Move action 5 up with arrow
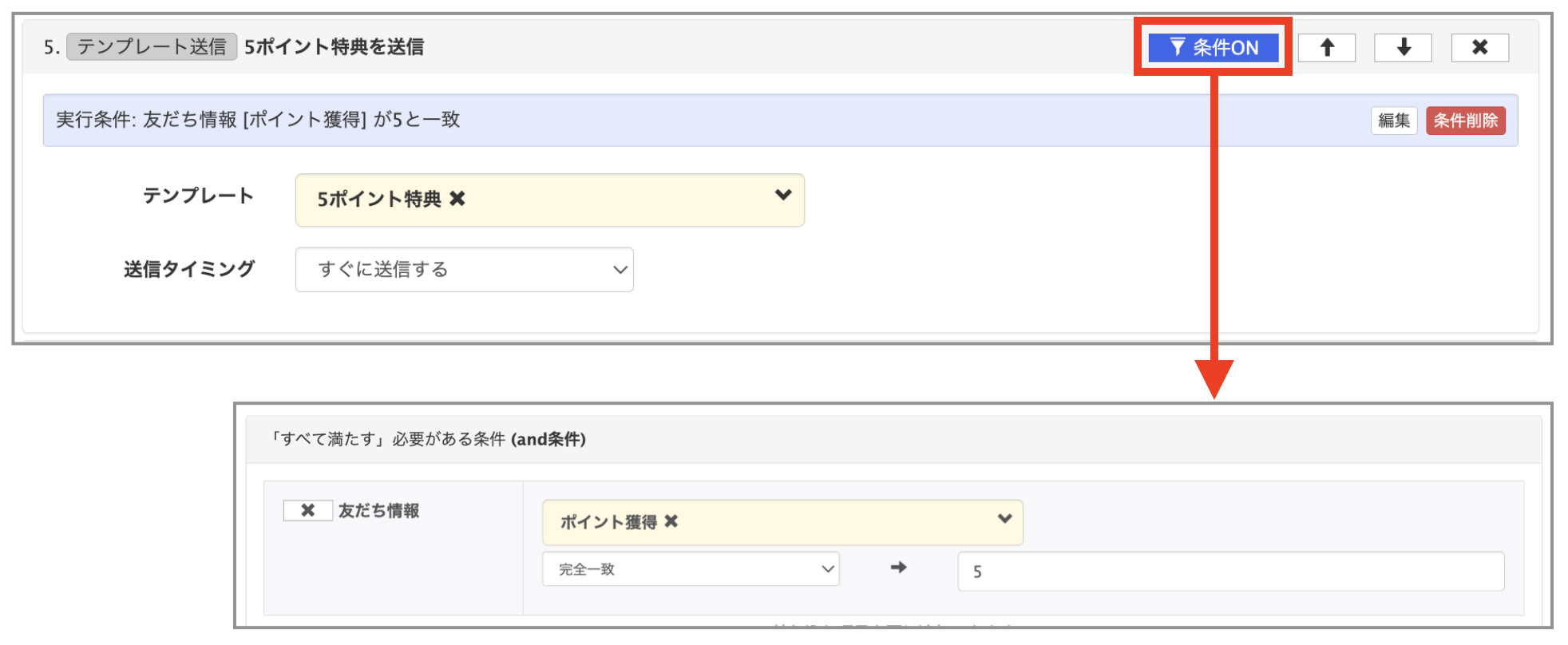Image resolution: width=1568 pixels, height=645 pixels. 1327,48
